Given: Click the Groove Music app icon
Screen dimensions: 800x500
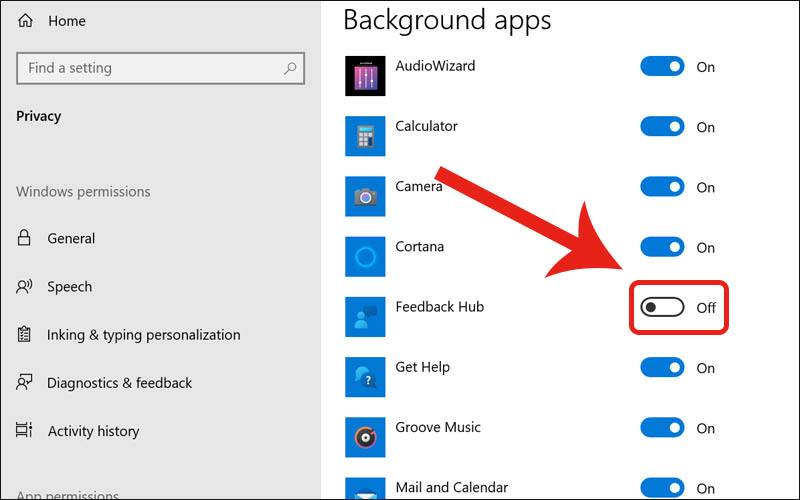Looking at the screenshot, I should tap(365, 437).
